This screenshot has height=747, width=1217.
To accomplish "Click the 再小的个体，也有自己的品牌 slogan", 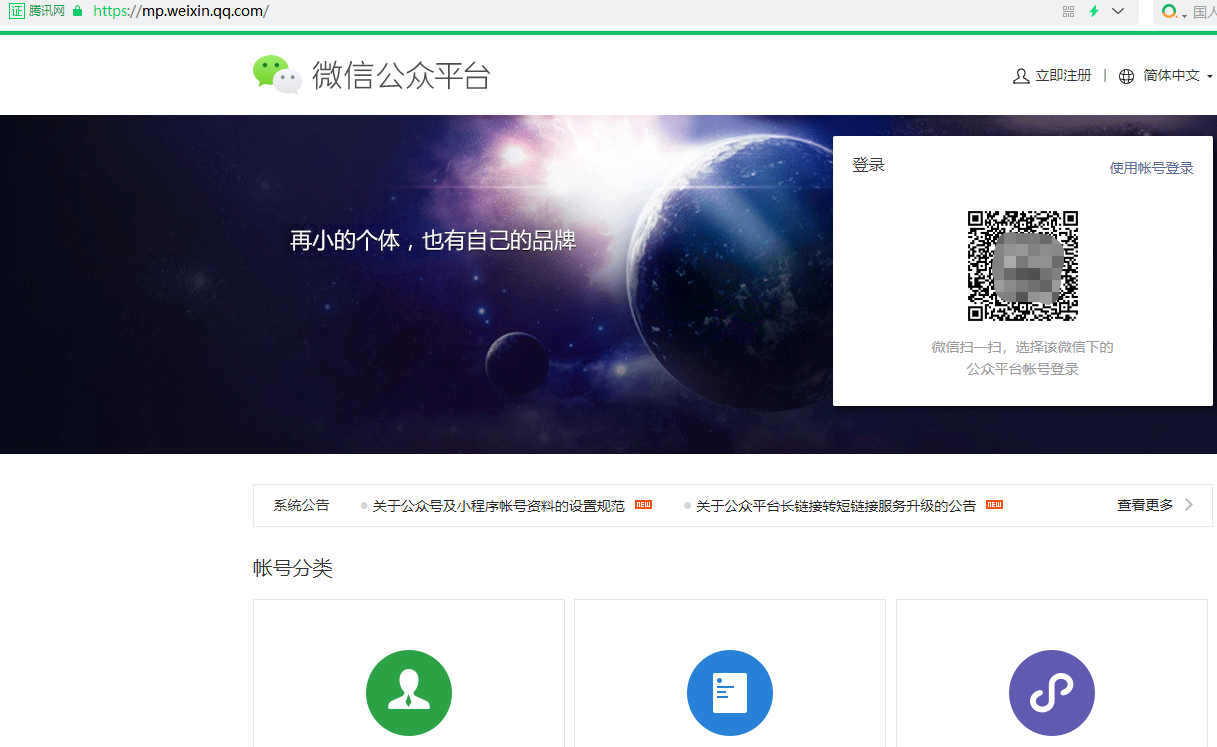I will 433,240.
